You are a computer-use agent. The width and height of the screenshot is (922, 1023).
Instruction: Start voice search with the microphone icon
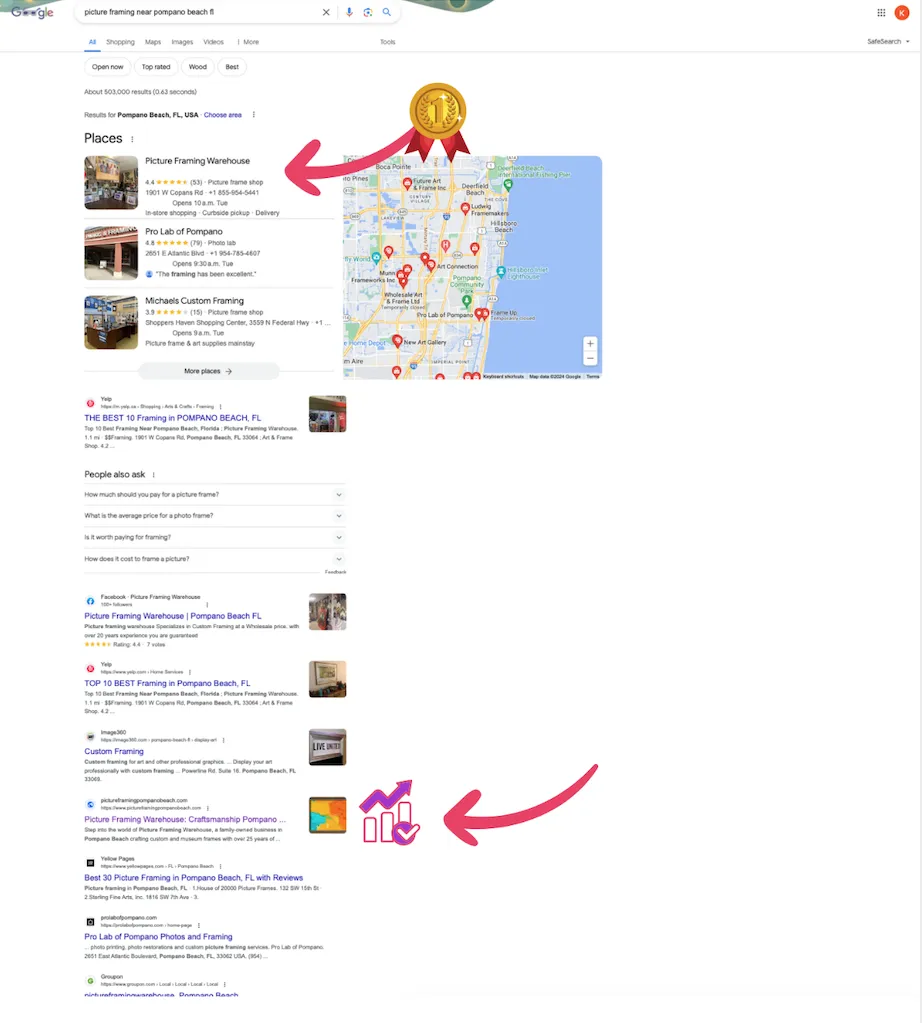coord(349,12)
